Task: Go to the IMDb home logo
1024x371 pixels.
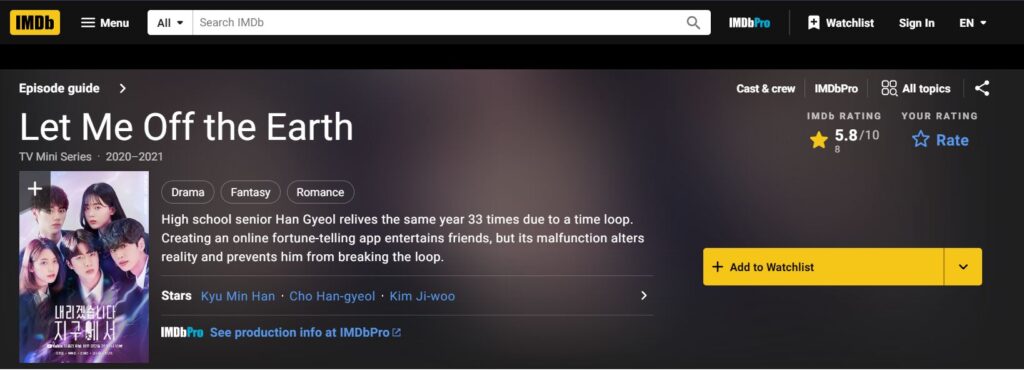Action: tap(35, 23)
